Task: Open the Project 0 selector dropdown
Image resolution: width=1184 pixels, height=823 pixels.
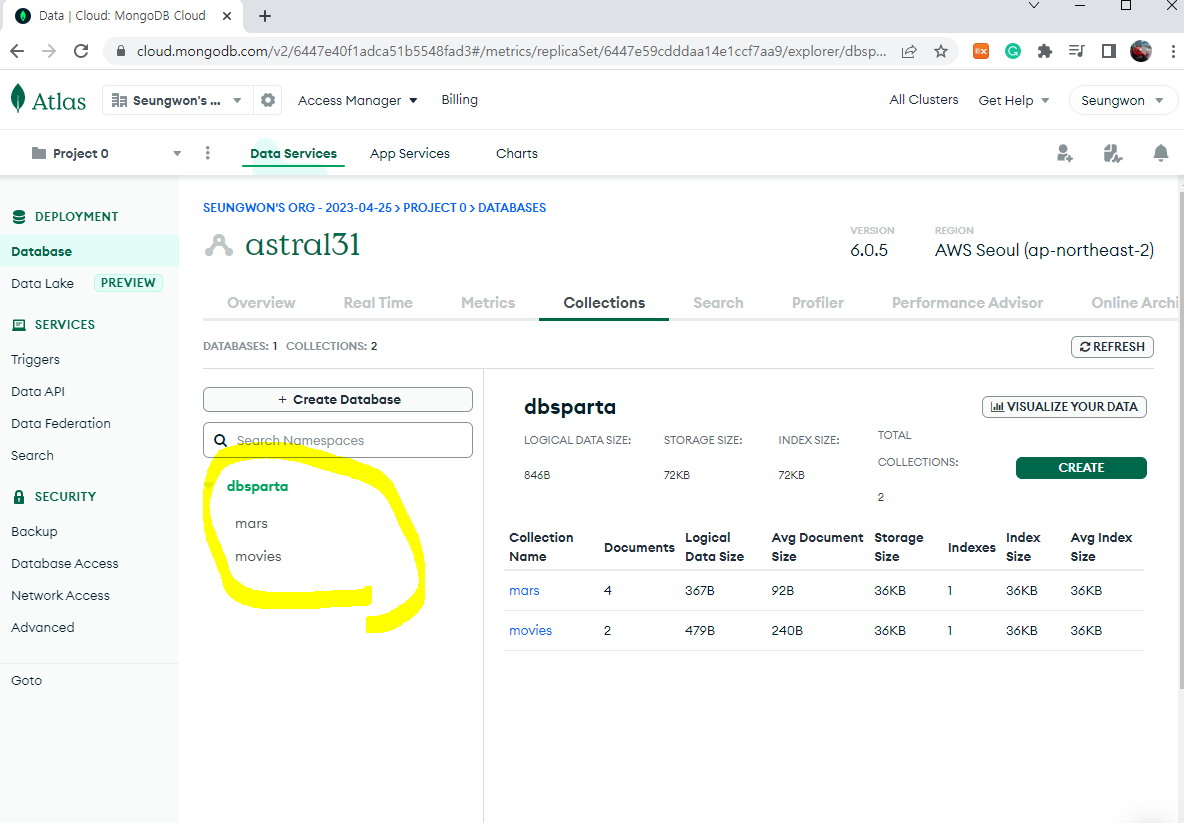Action: [106, 153]
